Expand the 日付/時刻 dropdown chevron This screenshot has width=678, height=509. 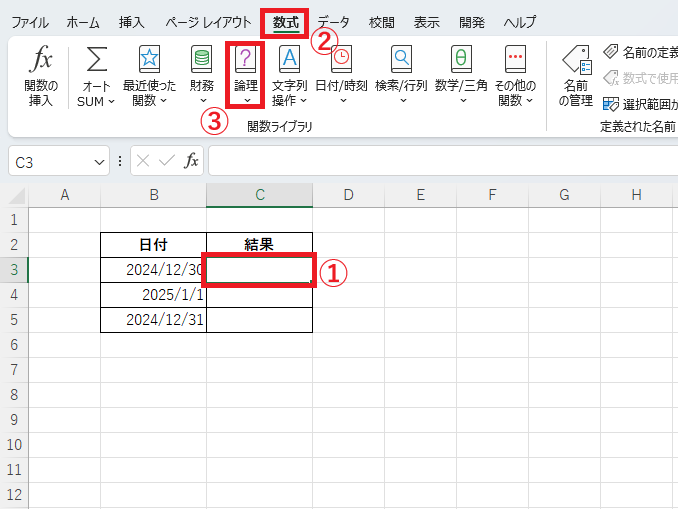click(343, 101)
